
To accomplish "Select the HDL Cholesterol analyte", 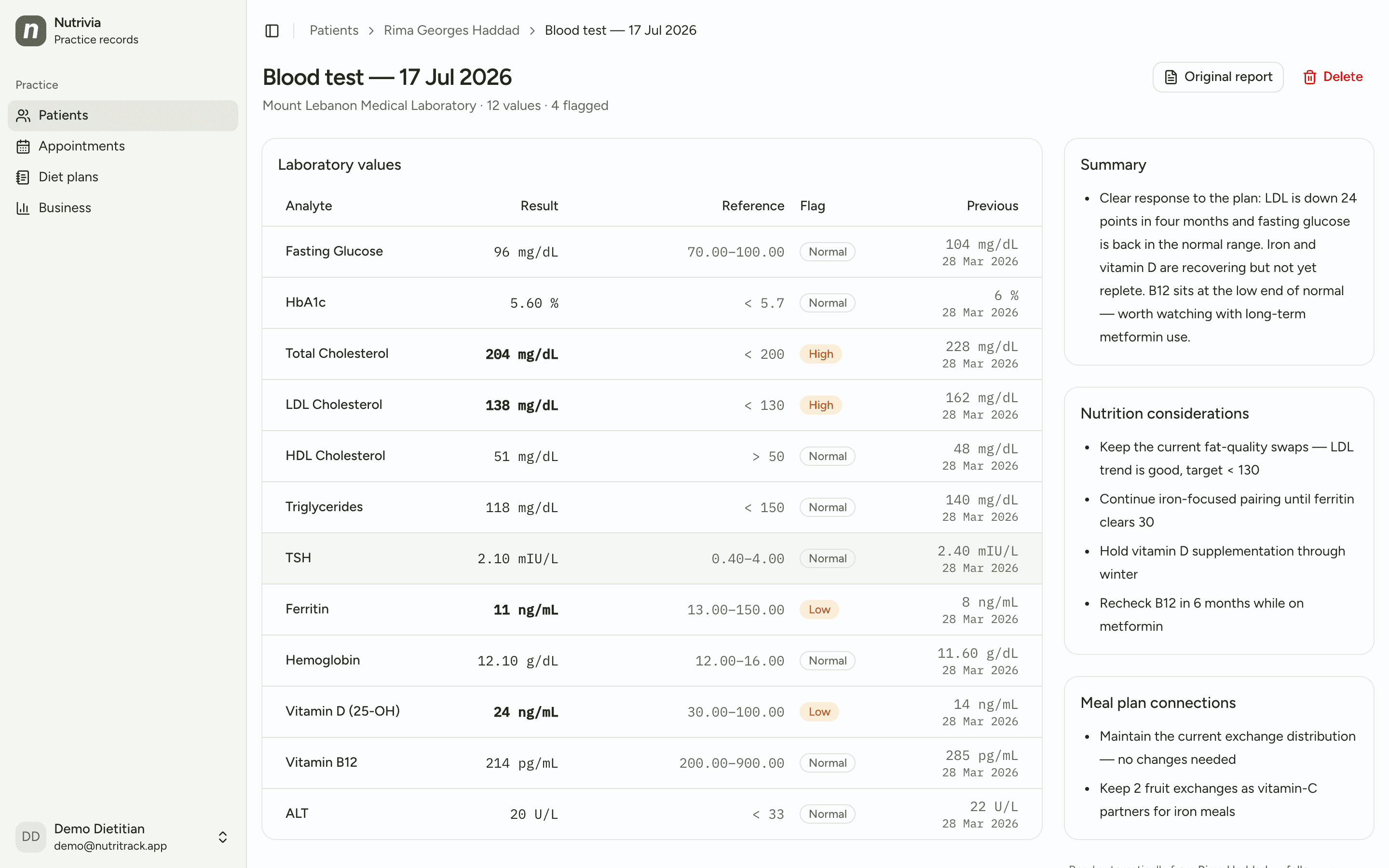I will pyautogui.click(x=335, y=456).
